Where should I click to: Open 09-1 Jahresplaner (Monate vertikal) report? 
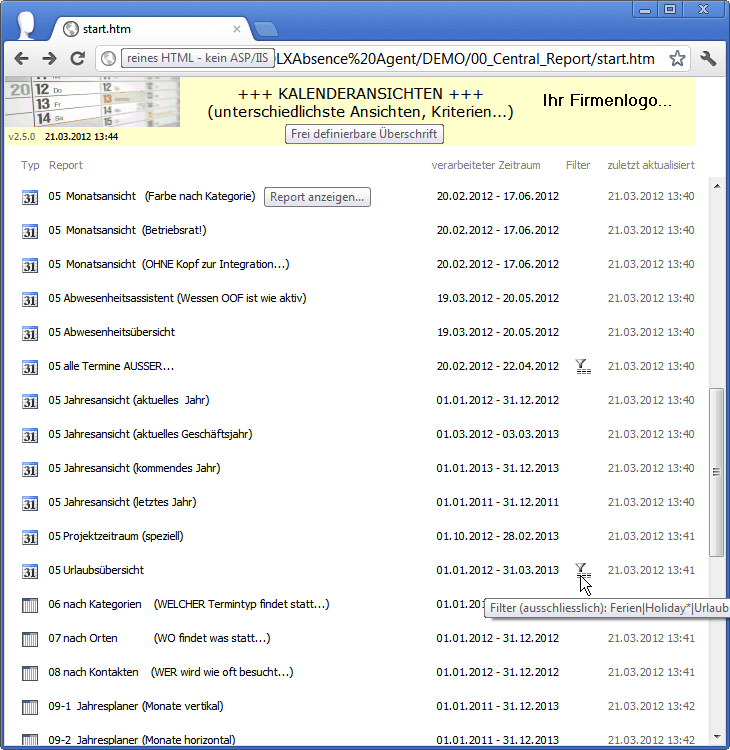[135, 706]
